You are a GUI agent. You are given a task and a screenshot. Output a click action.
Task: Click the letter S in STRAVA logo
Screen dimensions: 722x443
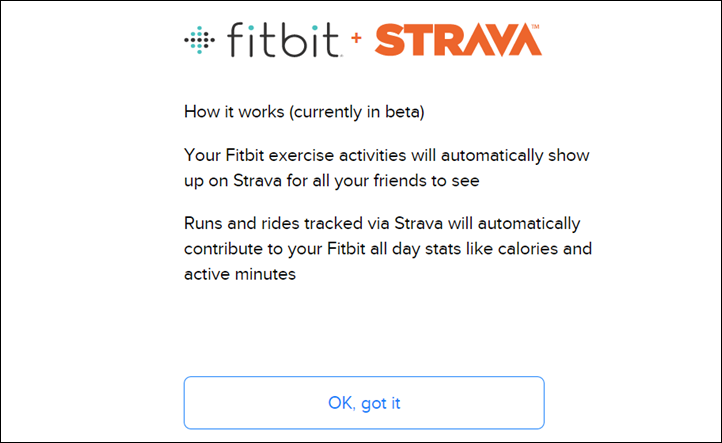pyautogui.click(x=390, y=40)
